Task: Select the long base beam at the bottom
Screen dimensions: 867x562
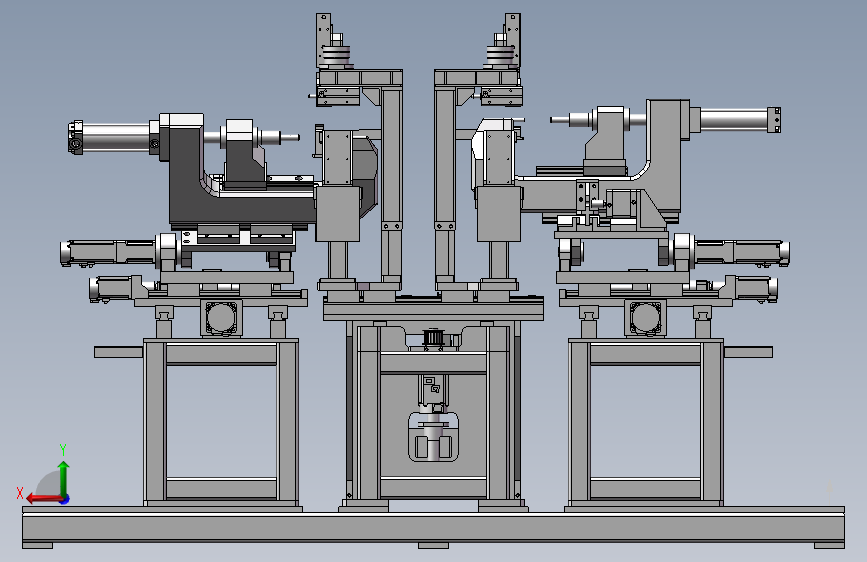Action: tap(434, 527)
